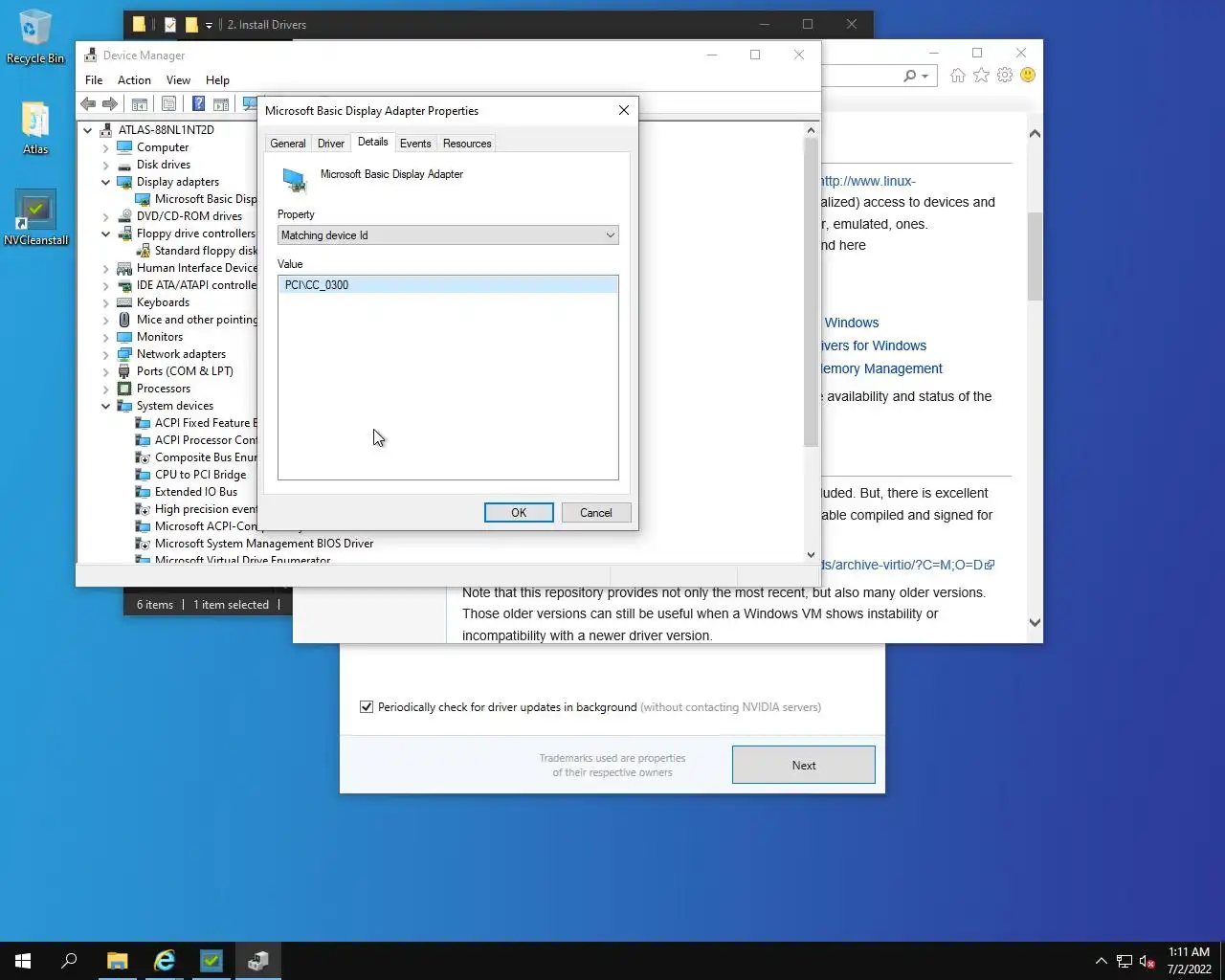Viewport: 1225px width, 980px height.
Task: Click the Show/Hide Action Pane toolbar icon
Action: pyautogui.click(x=221, y=104)
